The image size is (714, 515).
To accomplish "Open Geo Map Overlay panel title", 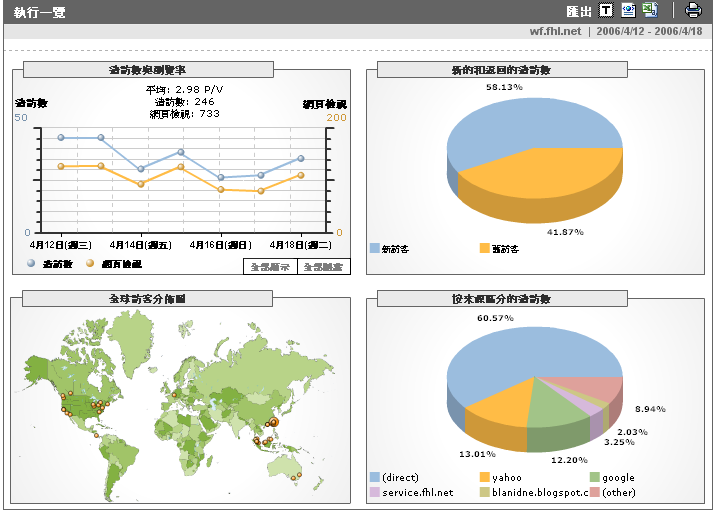I will tap(147, 299).
